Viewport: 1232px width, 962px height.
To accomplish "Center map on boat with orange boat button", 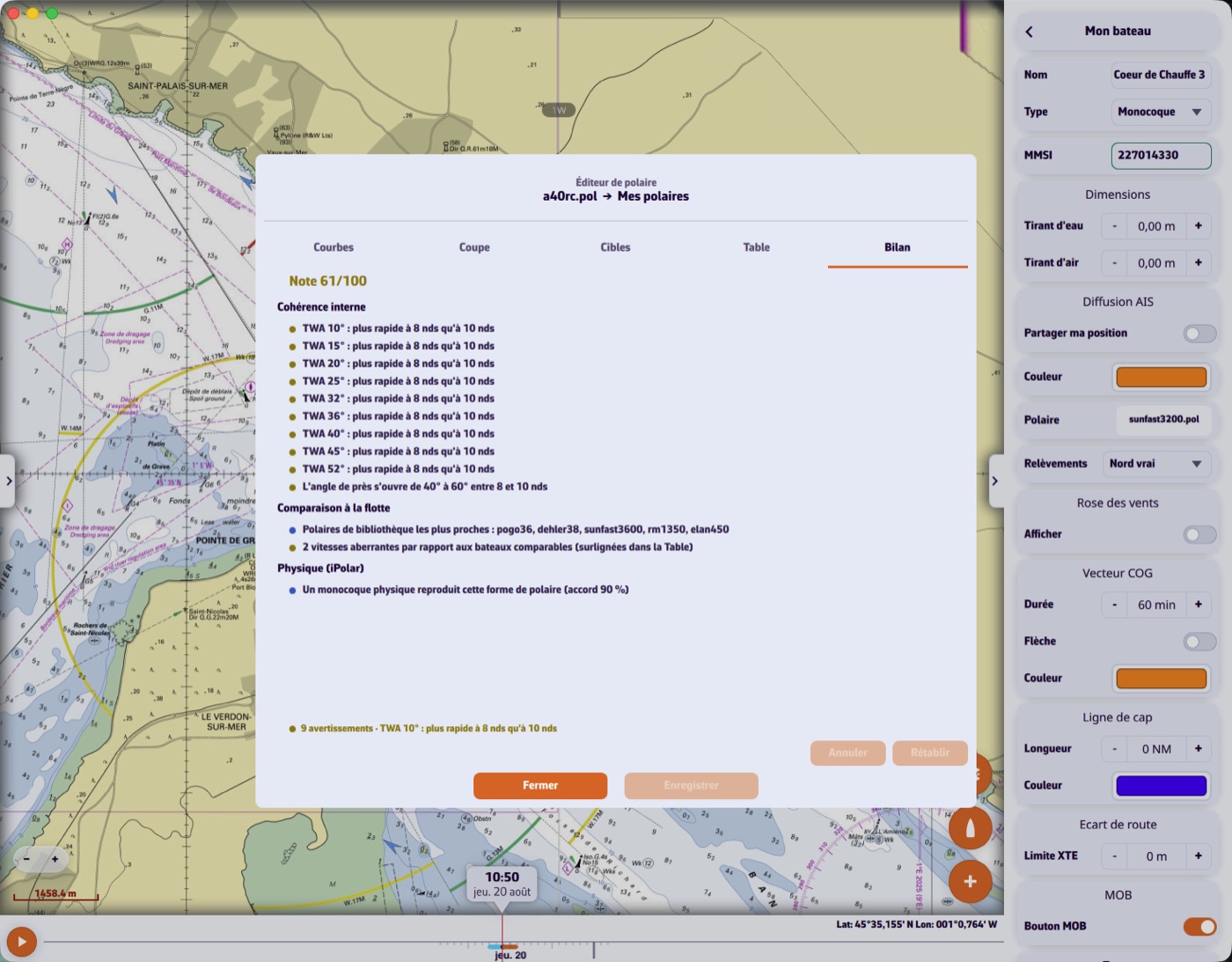I will pos(970,828).
